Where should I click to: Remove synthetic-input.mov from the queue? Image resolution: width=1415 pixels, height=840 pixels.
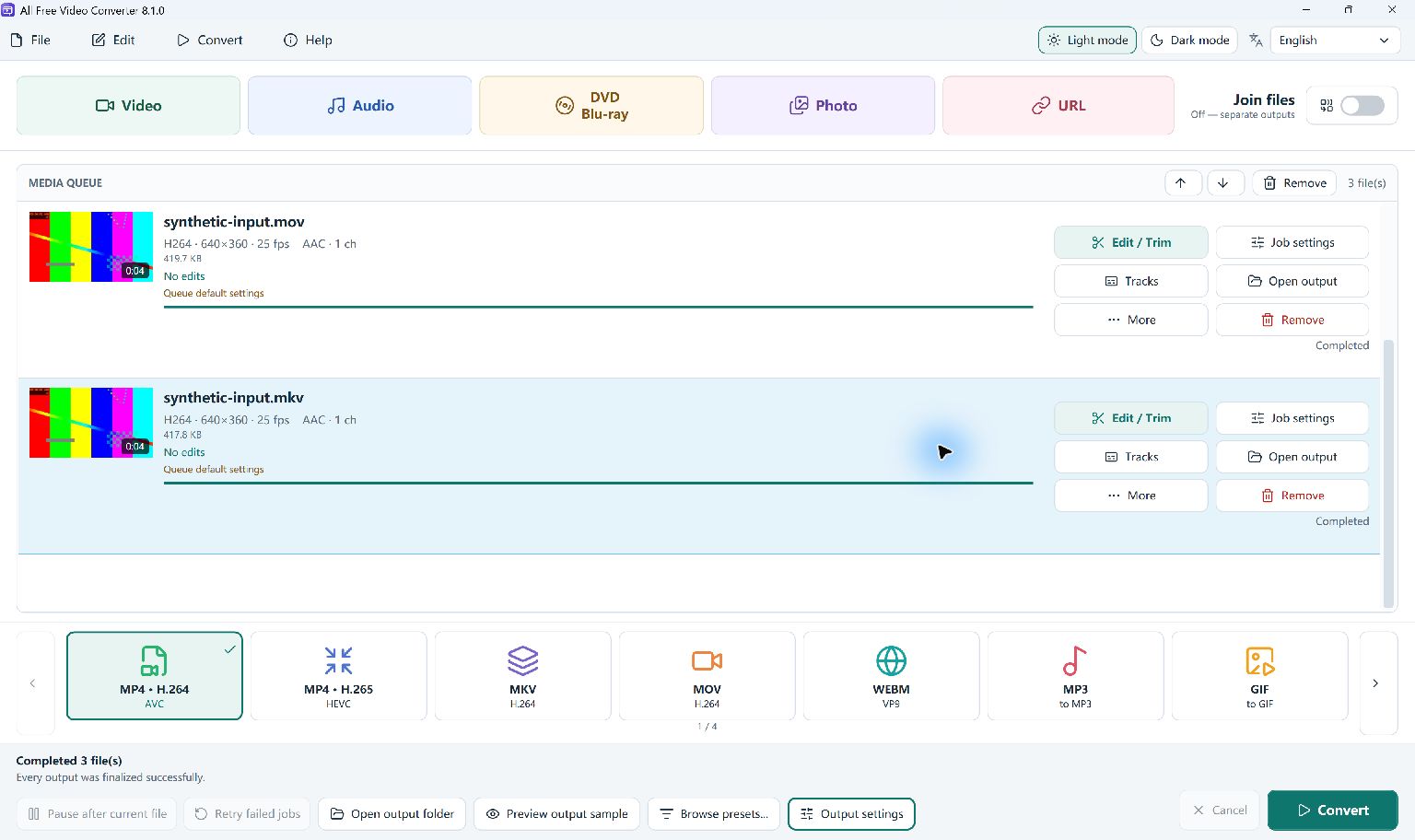[1292, 320]
